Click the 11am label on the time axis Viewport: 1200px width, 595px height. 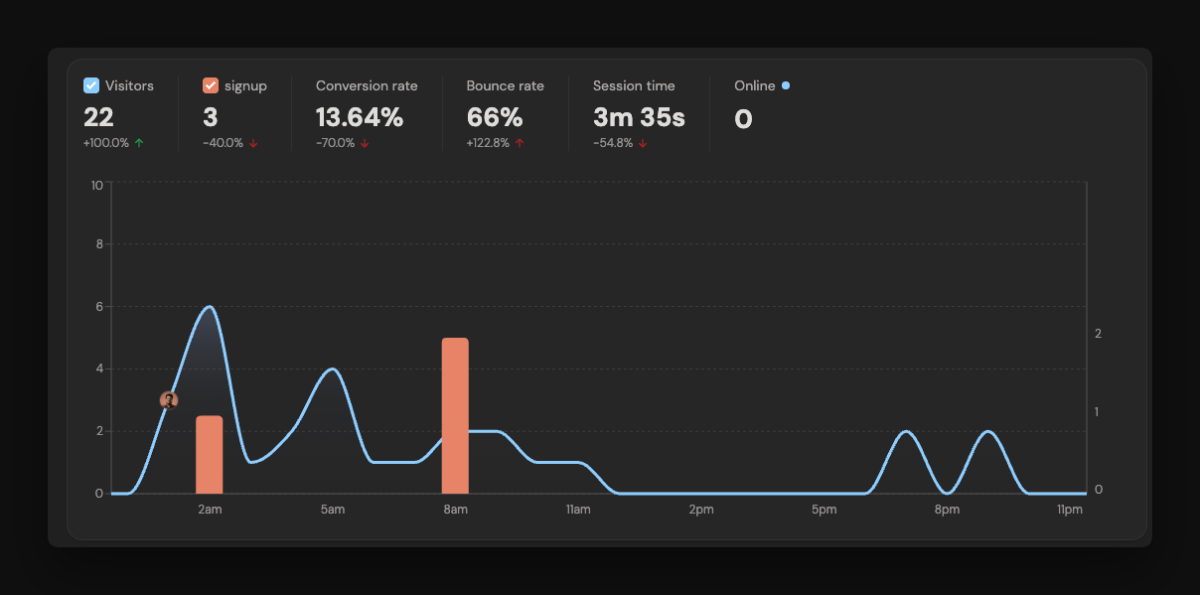pyautogui.click(x=578, y=510)
